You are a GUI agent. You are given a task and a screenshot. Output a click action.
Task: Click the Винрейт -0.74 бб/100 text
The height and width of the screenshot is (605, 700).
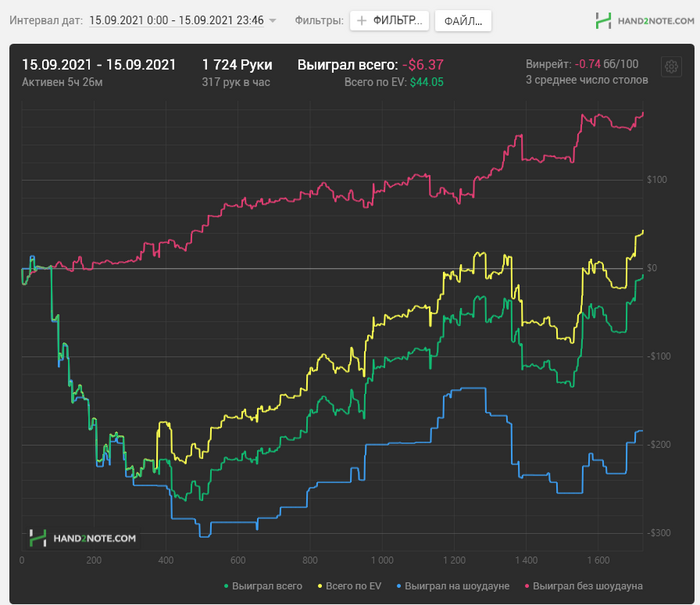pyautogui.click(x=582, y=64)
